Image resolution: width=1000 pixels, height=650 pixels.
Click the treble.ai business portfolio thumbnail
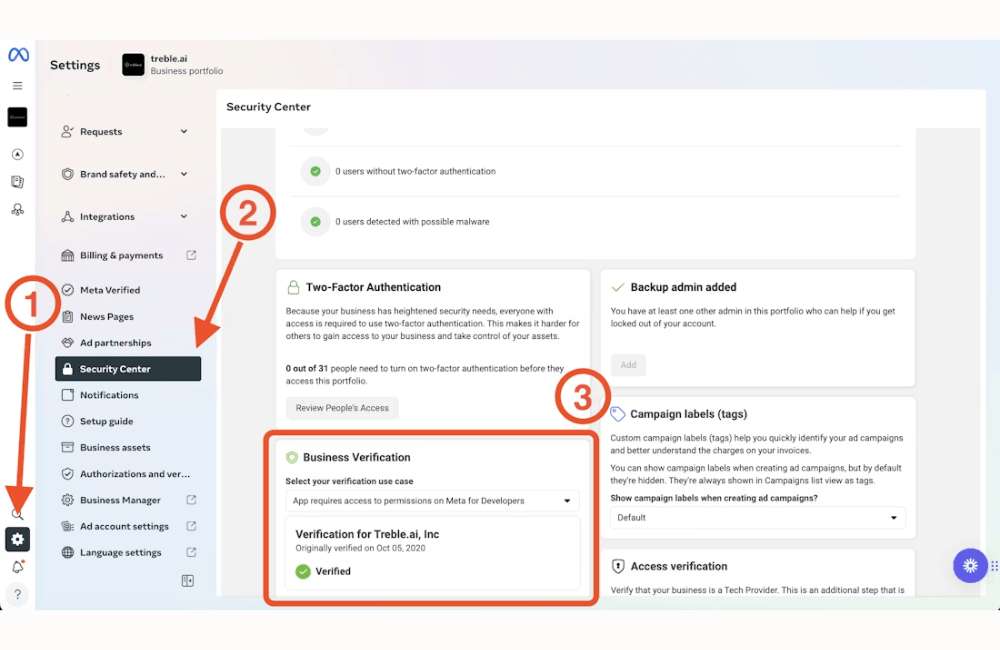(x=133, y=65)
